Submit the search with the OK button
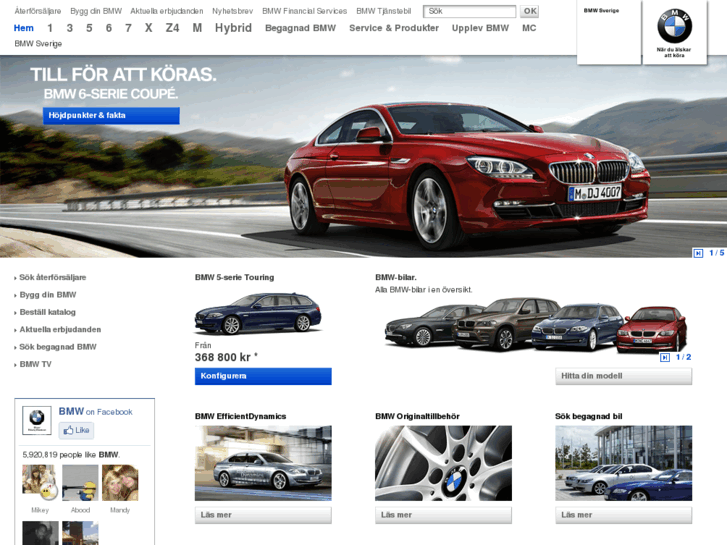Screen dimensions: 727x545 pyautogui.click(x=529, y=11)
